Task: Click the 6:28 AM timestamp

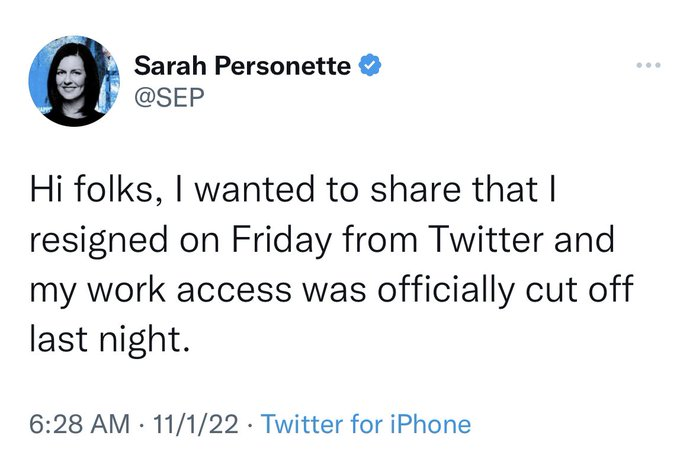Action: click(74, 424)
